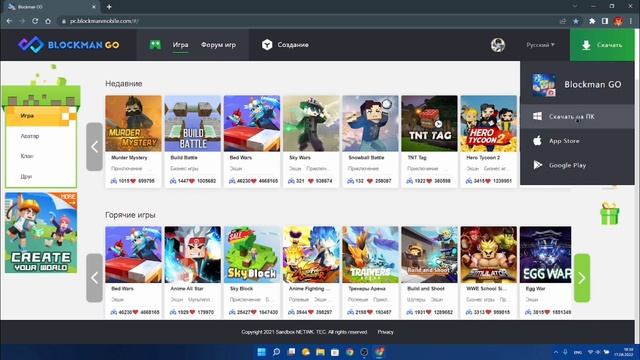Click the Blockman GO logo
Image resolution: width=640 pixels, height=360 pixels.
coord(69,44)
